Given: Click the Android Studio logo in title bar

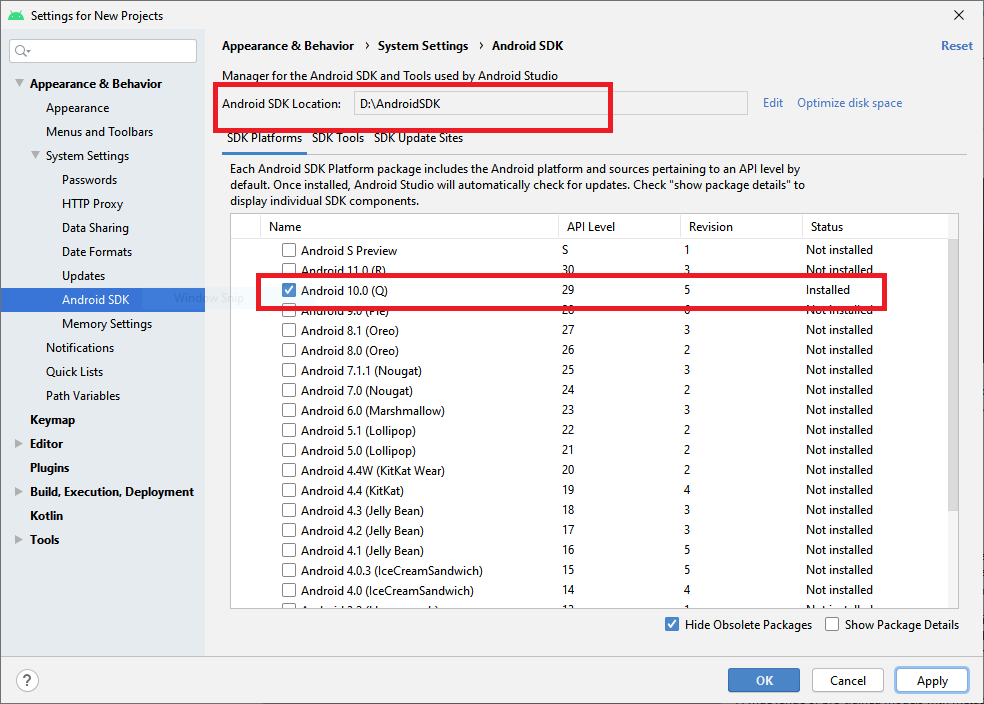Looking at the screenshot, I should click(16, 15).
